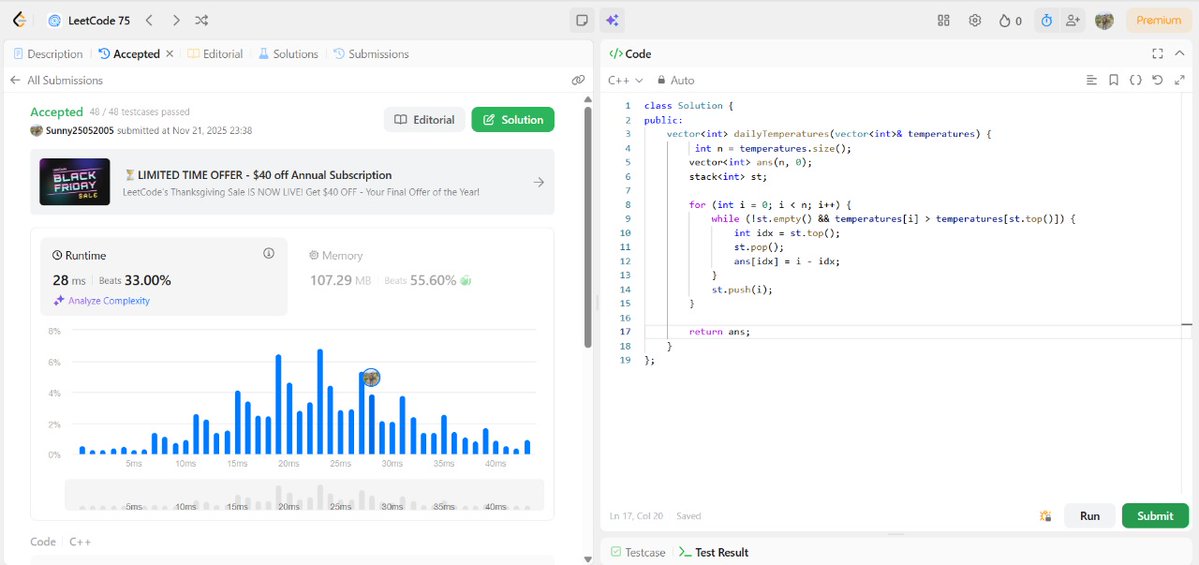Collapse the Code panel chevron
Viewport: 1199px width, 565px height.
(1179, 54)
